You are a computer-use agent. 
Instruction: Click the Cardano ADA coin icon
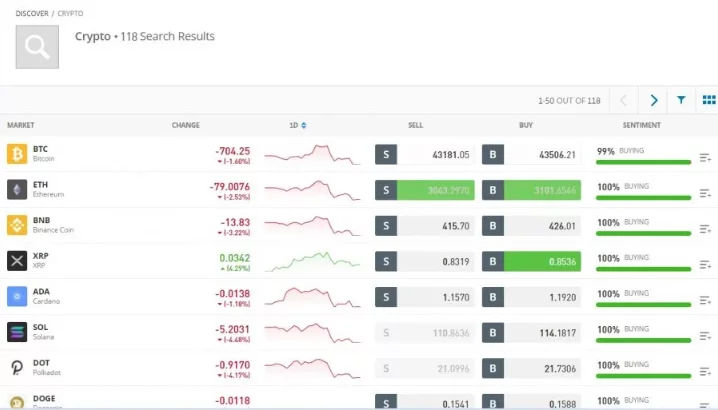click(16, 297)
